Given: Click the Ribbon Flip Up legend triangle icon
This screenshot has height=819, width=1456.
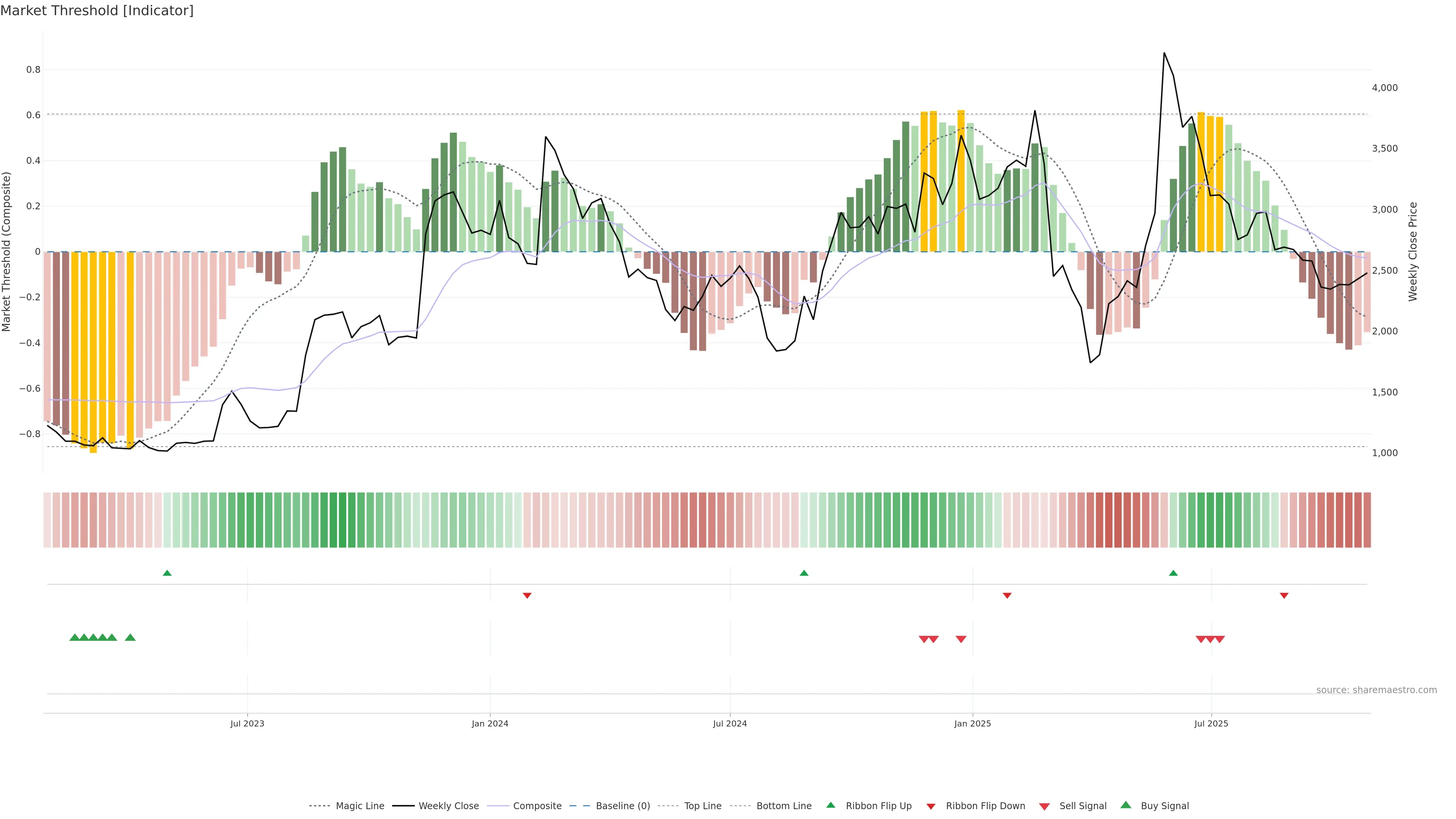Looking at the screenshot, I should (x=830, y=805).
